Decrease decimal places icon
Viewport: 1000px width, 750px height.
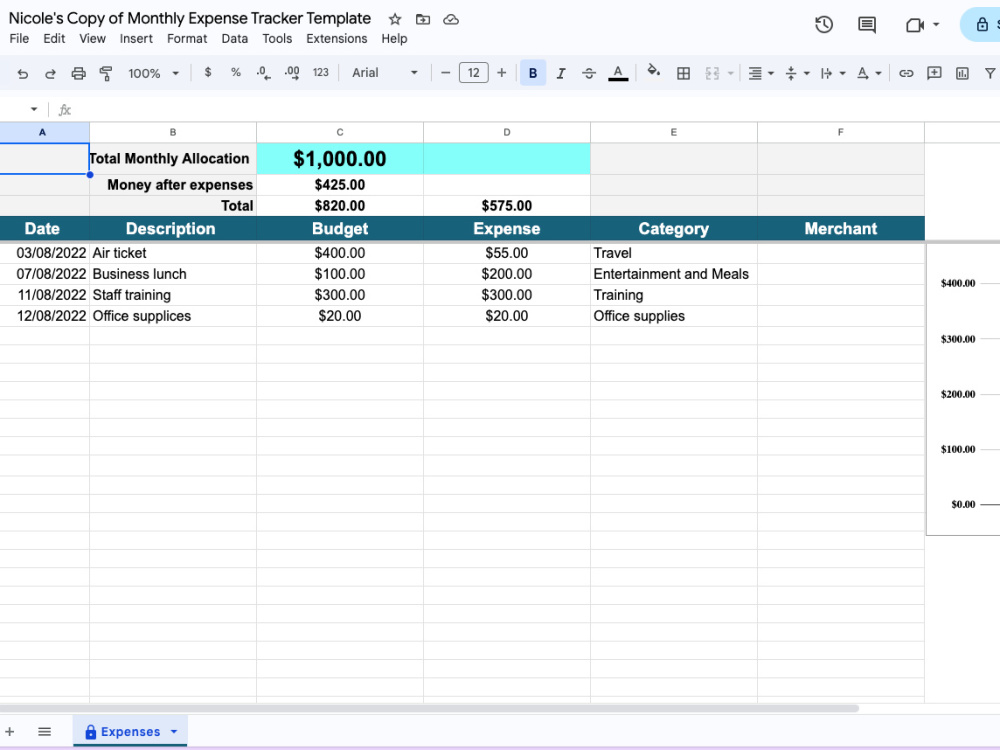pos(263,73)
